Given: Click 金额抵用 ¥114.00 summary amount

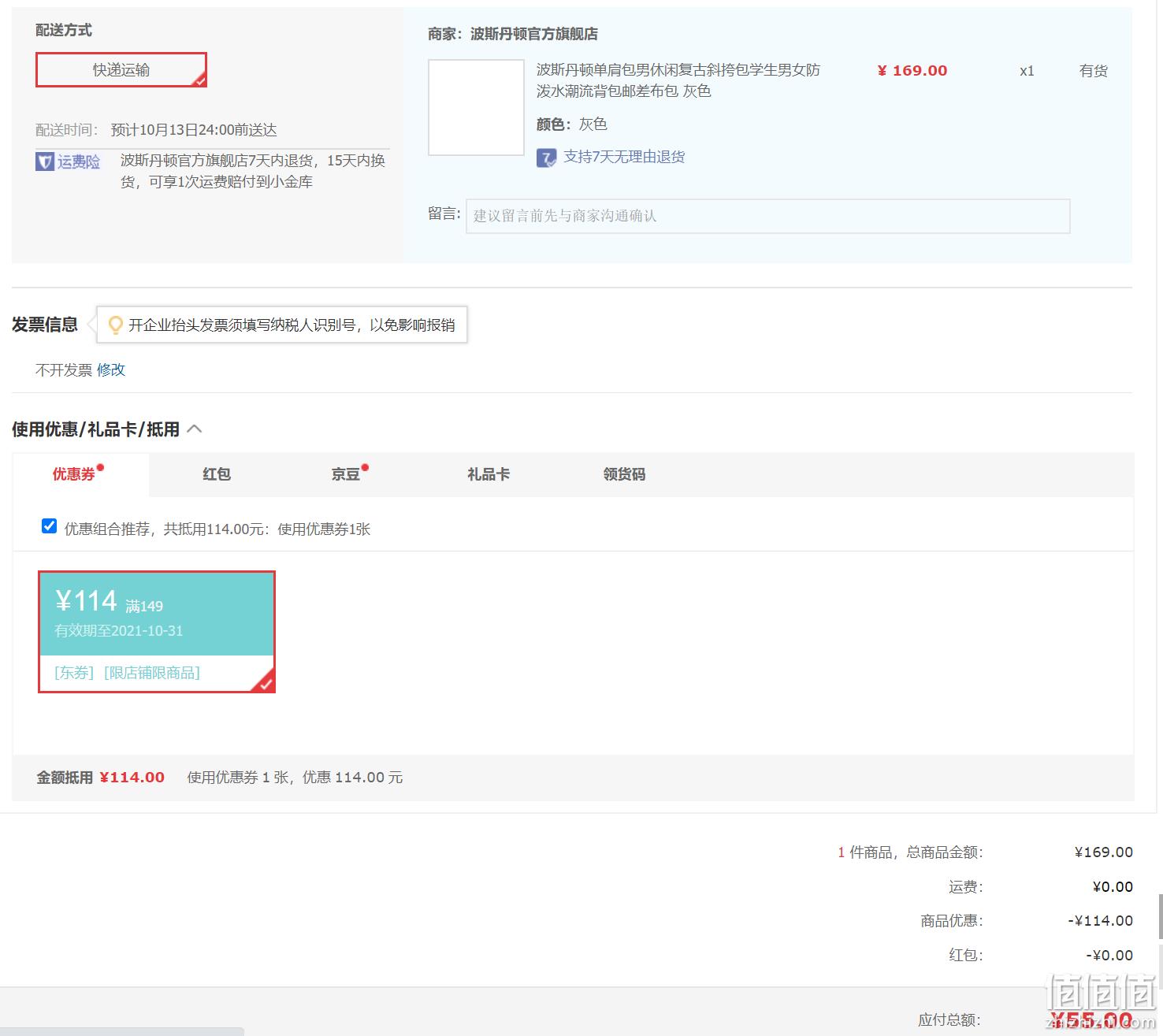Looking at the screenshot, I should [132, 778].
